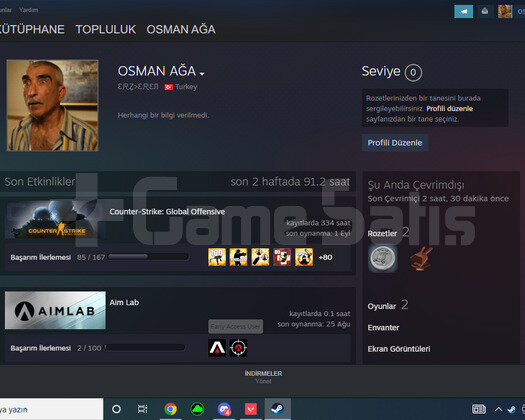525x420 pixels.
Task: Click the Counter-Strike: Global Offensive title
Action: pyautogui.click(x=167, y=212)
